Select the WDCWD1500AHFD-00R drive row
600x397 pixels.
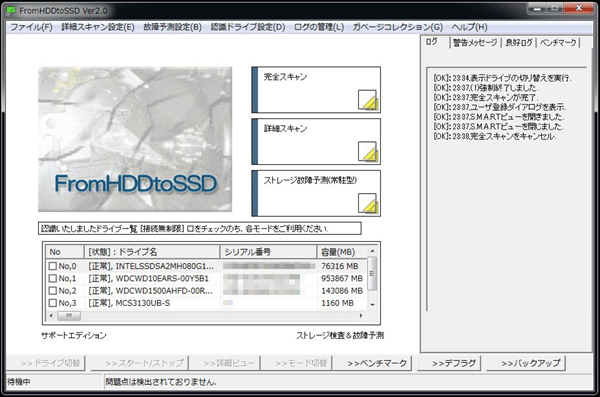207,291
